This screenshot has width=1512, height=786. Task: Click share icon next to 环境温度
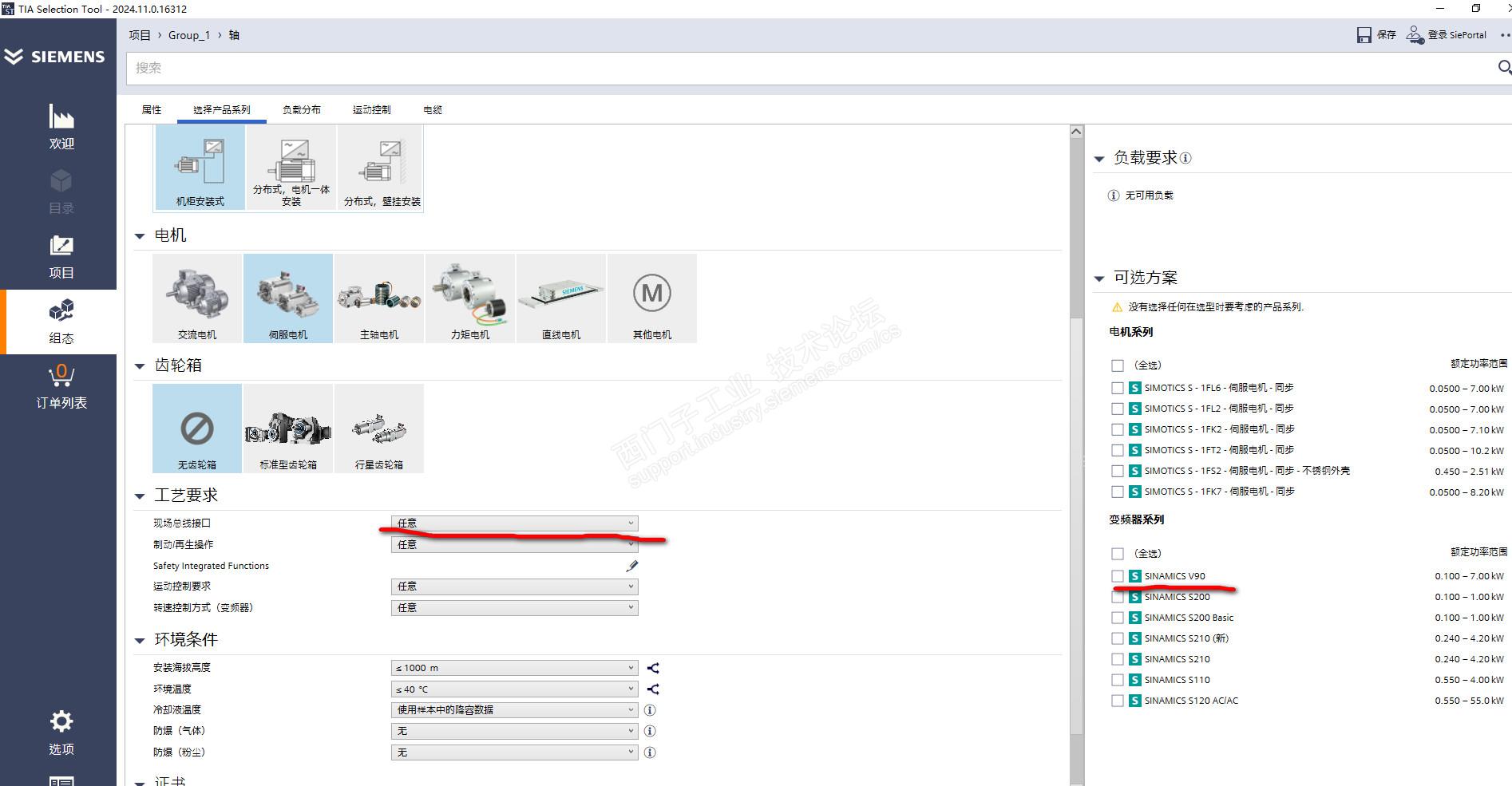[x=653, y=689]
